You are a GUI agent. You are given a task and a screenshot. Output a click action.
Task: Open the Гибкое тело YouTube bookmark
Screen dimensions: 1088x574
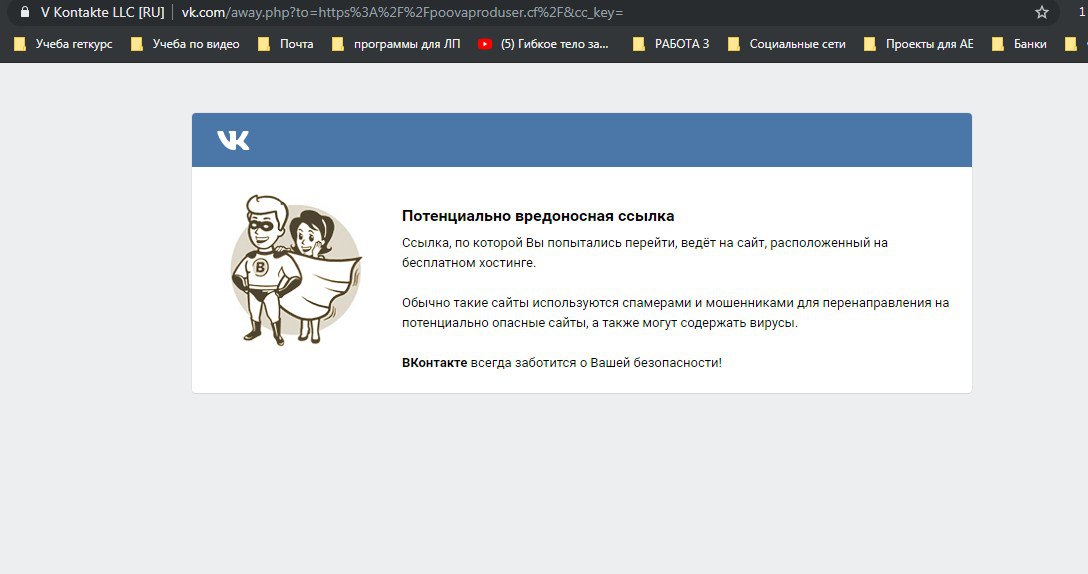click(543, 44)
